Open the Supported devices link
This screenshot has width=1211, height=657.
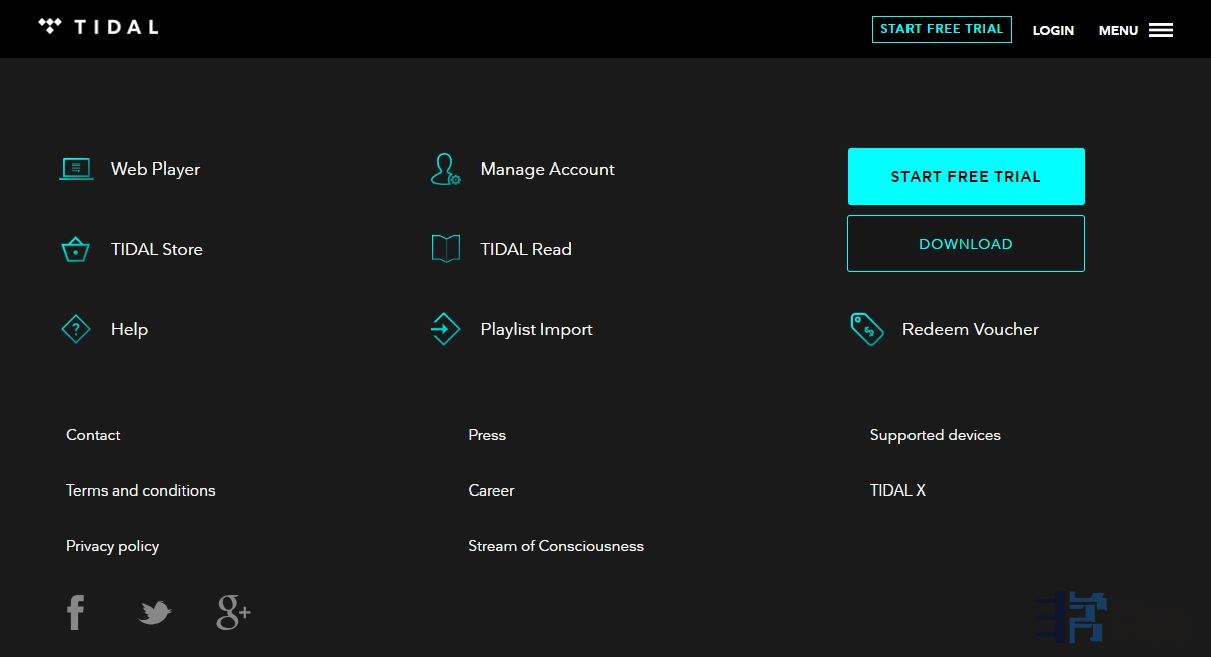click(935, 435)
